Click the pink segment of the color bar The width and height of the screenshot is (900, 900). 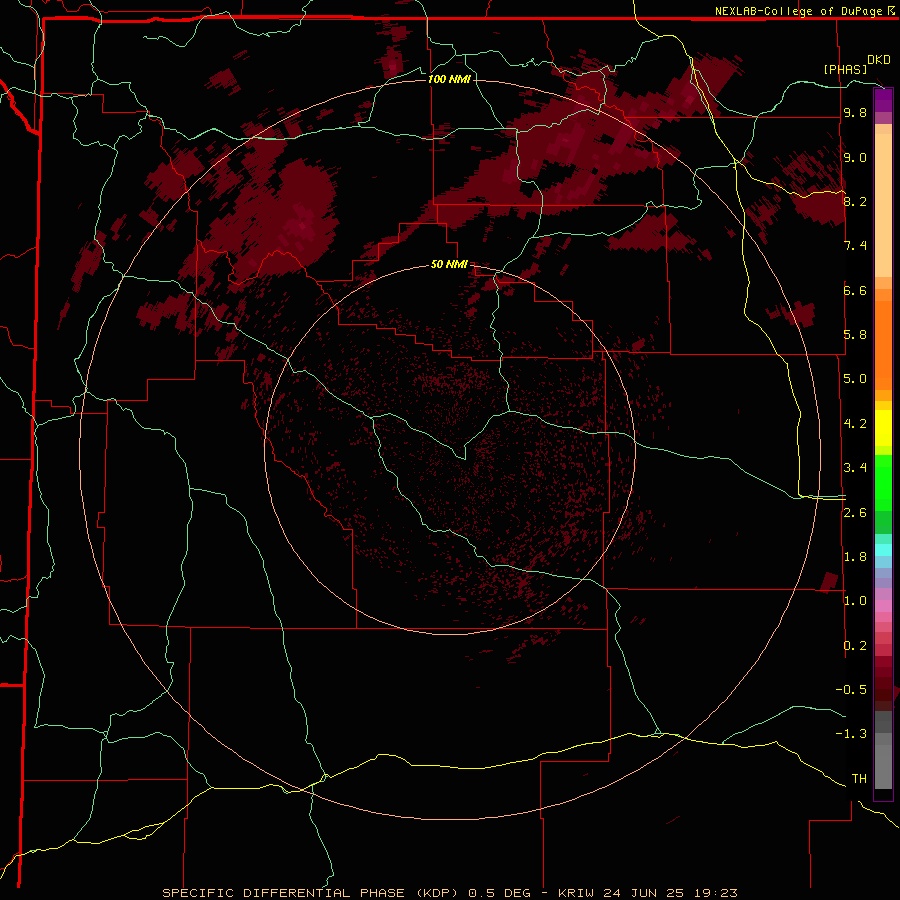click(x=883, y=606)
